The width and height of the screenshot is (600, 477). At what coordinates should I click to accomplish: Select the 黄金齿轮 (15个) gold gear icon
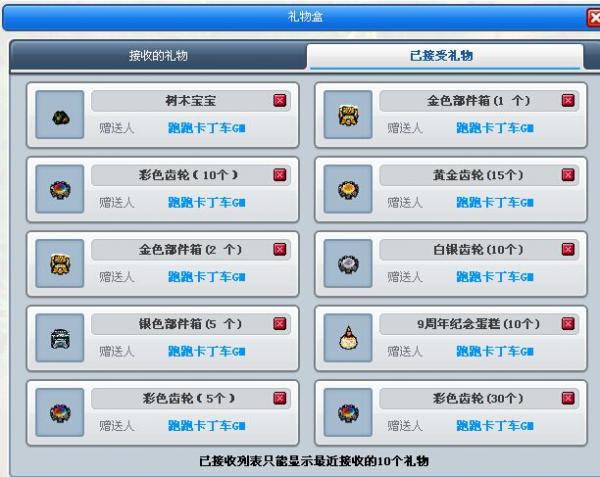click(x=348, y=189)
